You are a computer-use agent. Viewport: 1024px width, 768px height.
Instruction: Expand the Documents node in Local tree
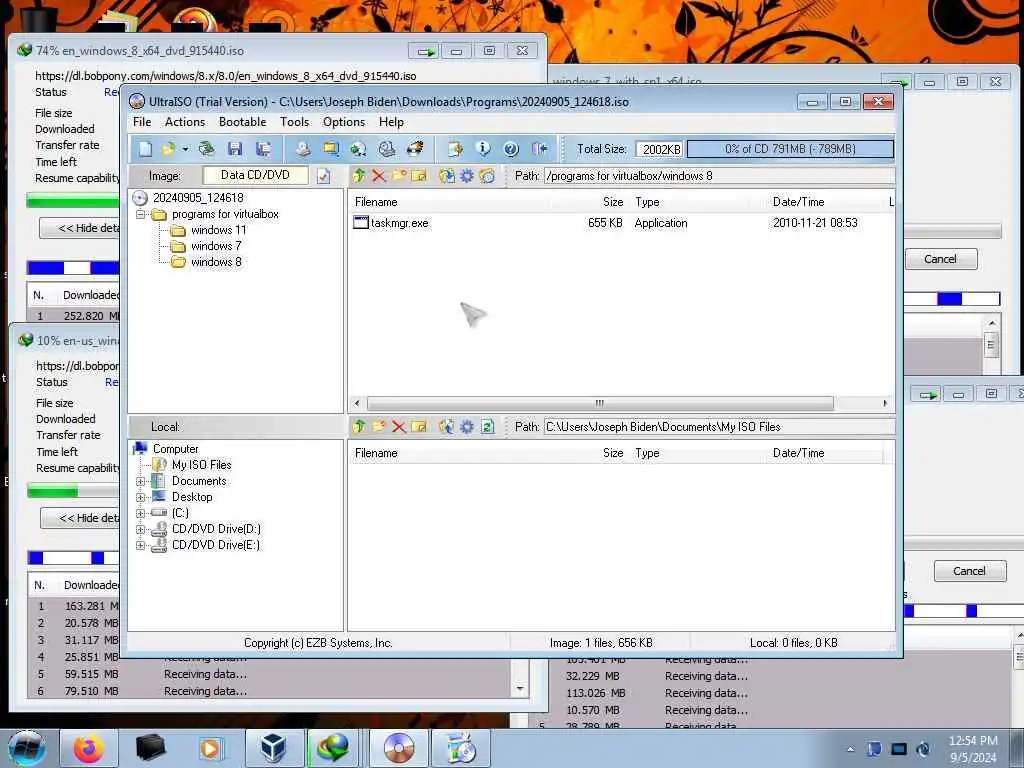pos(140,481)
